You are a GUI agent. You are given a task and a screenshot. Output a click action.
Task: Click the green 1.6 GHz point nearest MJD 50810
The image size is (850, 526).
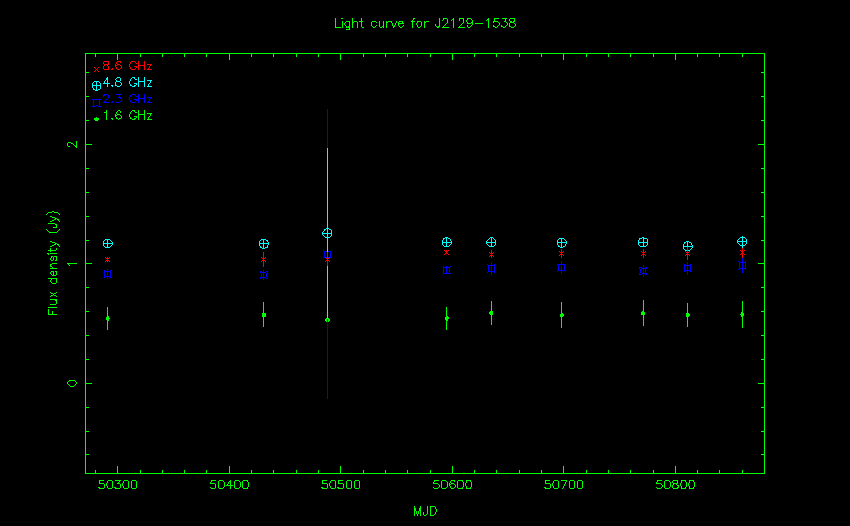[x=688, y=315]
